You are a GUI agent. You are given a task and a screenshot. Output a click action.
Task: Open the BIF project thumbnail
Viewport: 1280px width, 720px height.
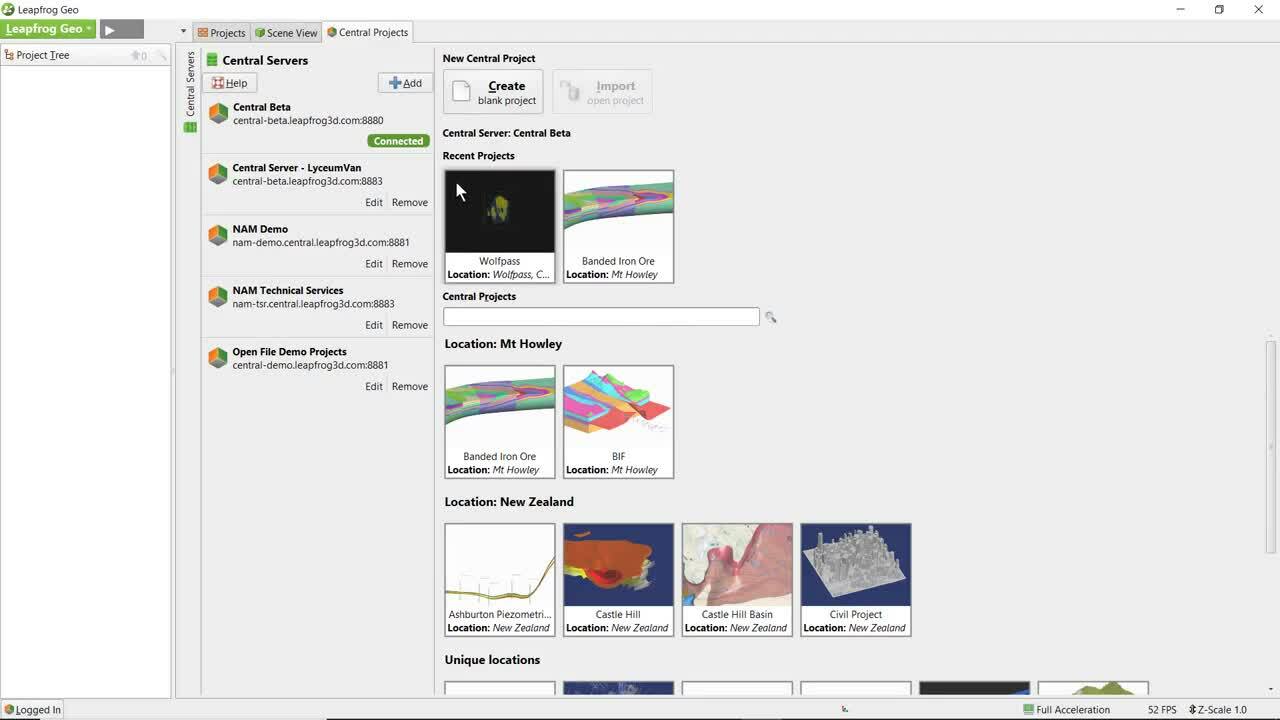click(x=618, y=421)
